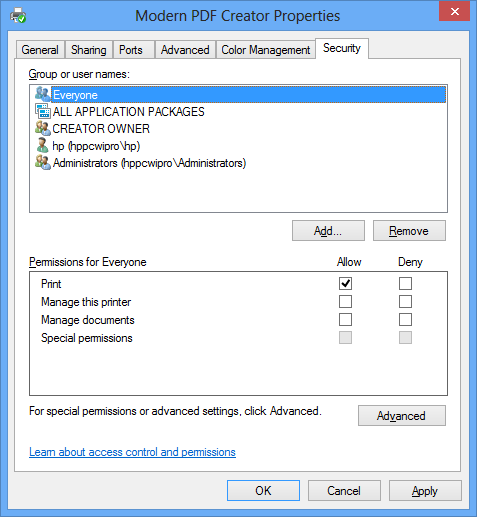Click the Special permissions label

pos(87,338)
